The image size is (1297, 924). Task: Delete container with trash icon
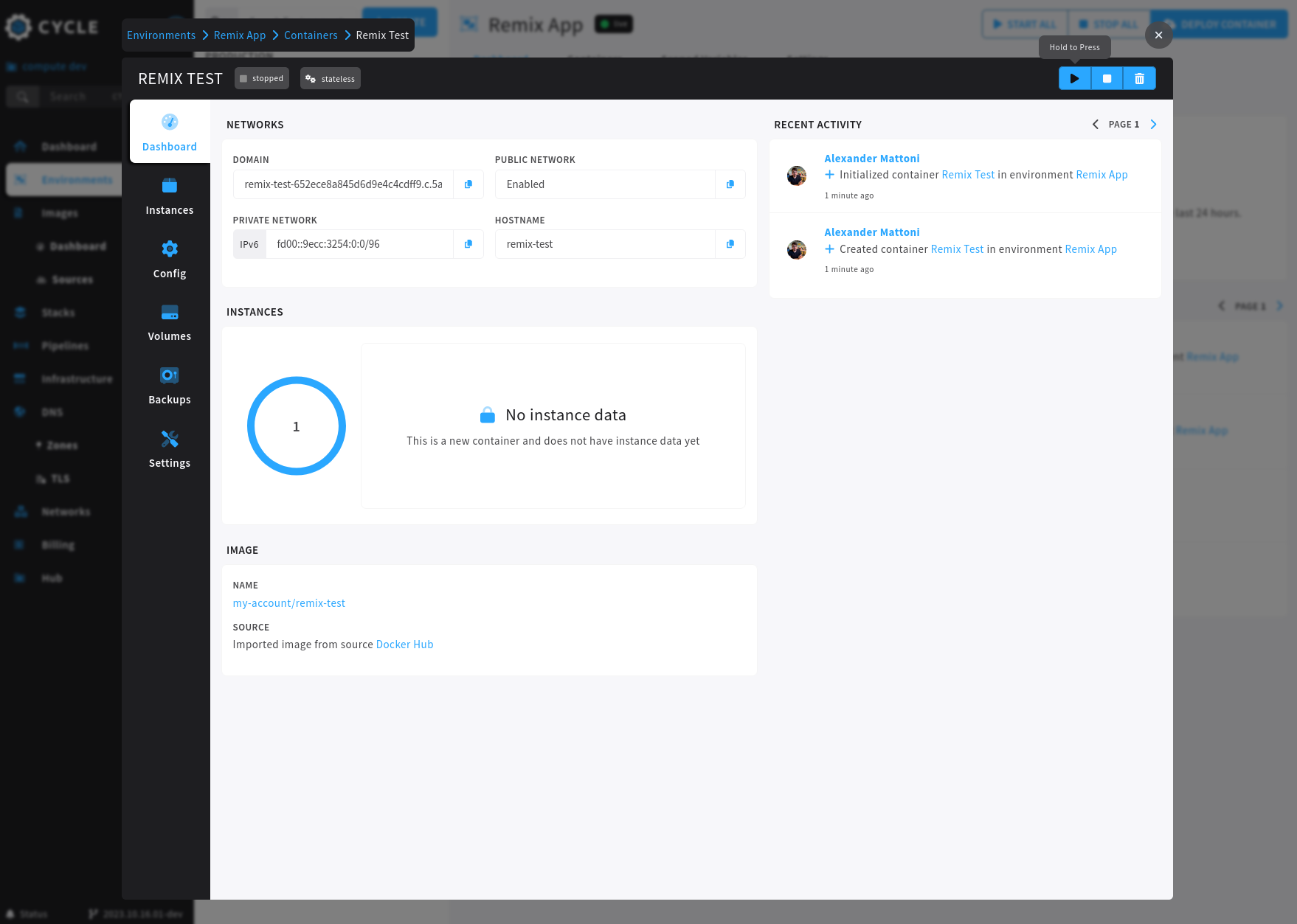pyautogui.click(x=1139, y=78)
